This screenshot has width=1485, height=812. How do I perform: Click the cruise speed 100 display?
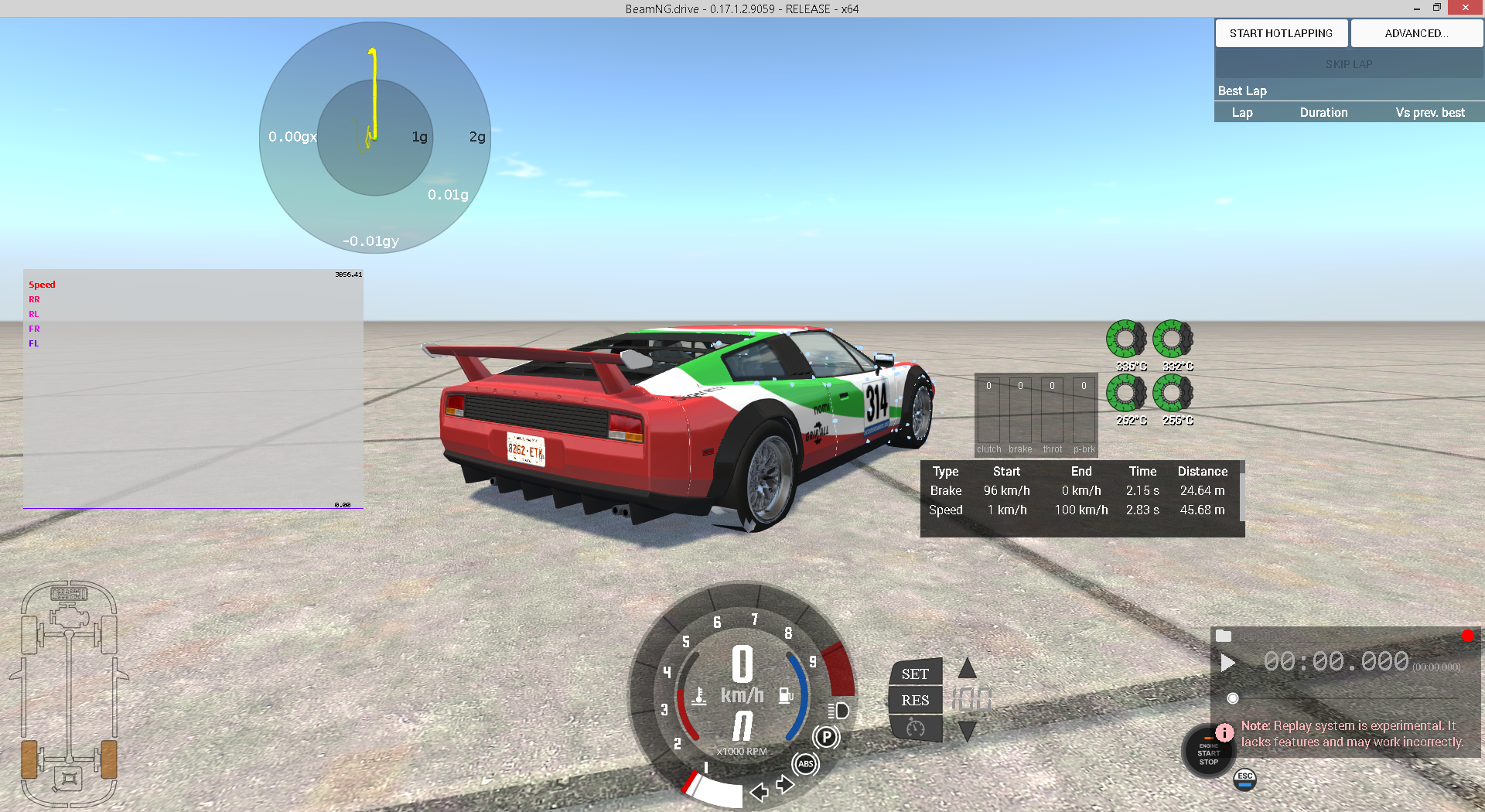tap(971, 699)
